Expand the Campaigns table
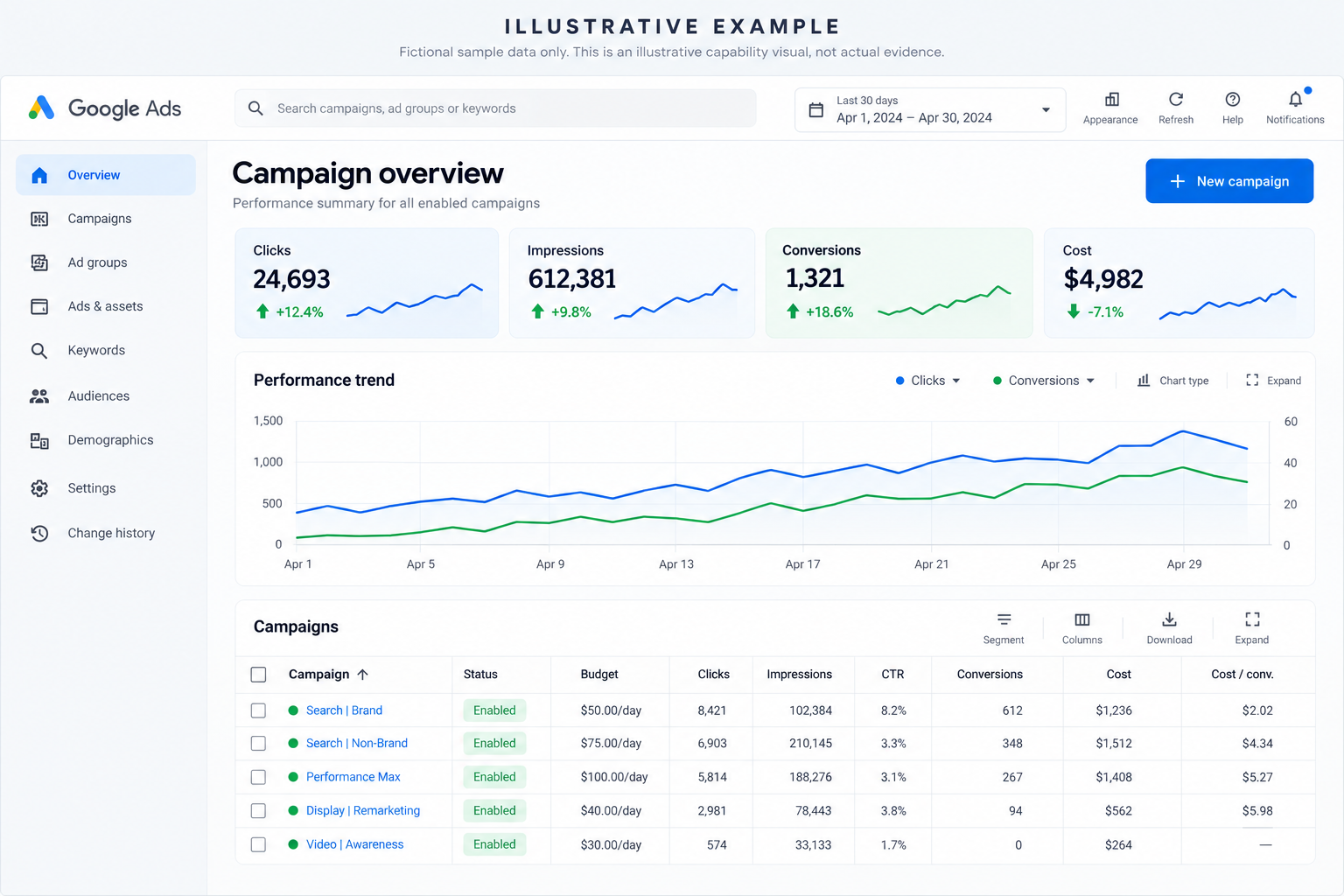The image size is (1344, 896). click(x=1252, y=619)
